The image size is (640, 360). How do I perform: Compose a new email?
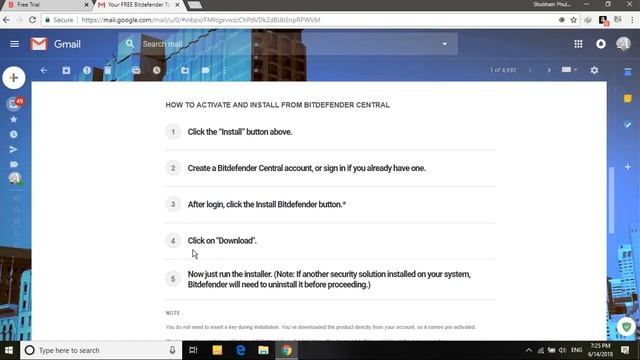pyautogui.click(x=14, y=78)
